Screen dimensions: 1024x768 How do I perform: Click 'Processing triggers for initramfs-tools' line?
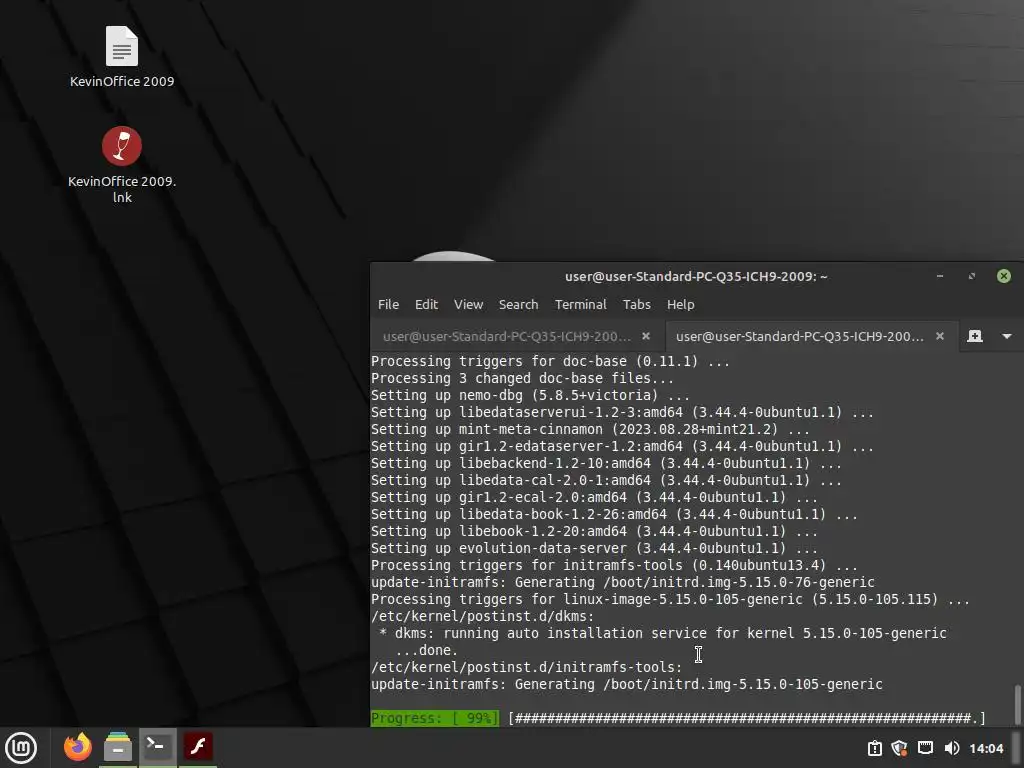point(615,565)
